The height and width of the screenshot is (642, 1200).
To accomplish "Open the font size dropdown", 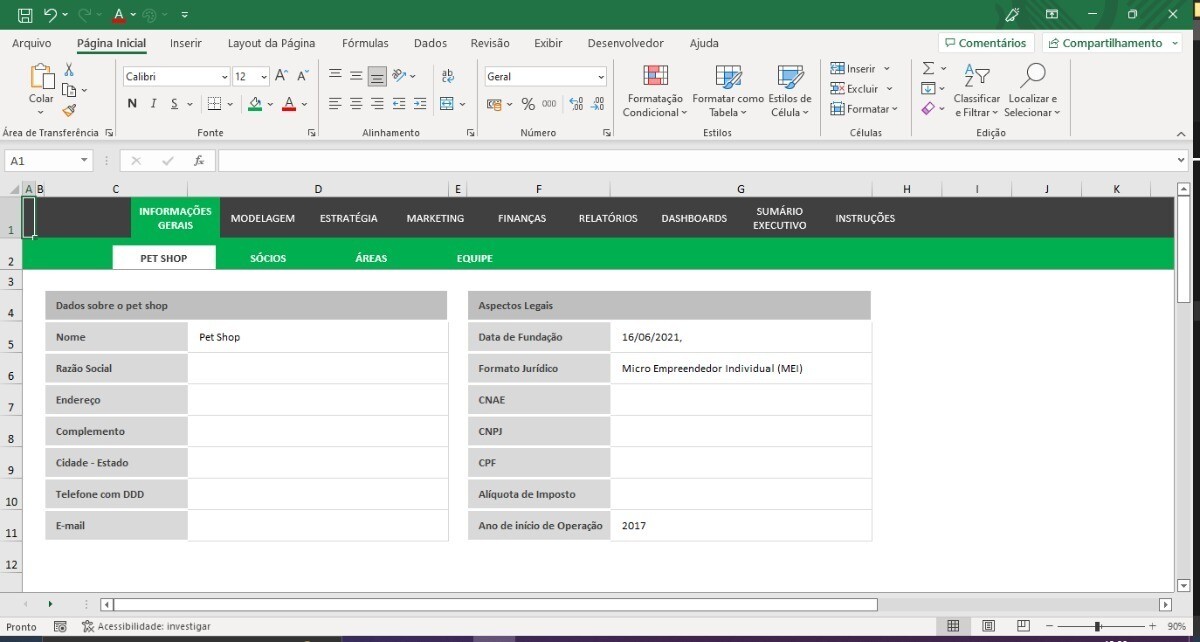I will coord(264,77).
